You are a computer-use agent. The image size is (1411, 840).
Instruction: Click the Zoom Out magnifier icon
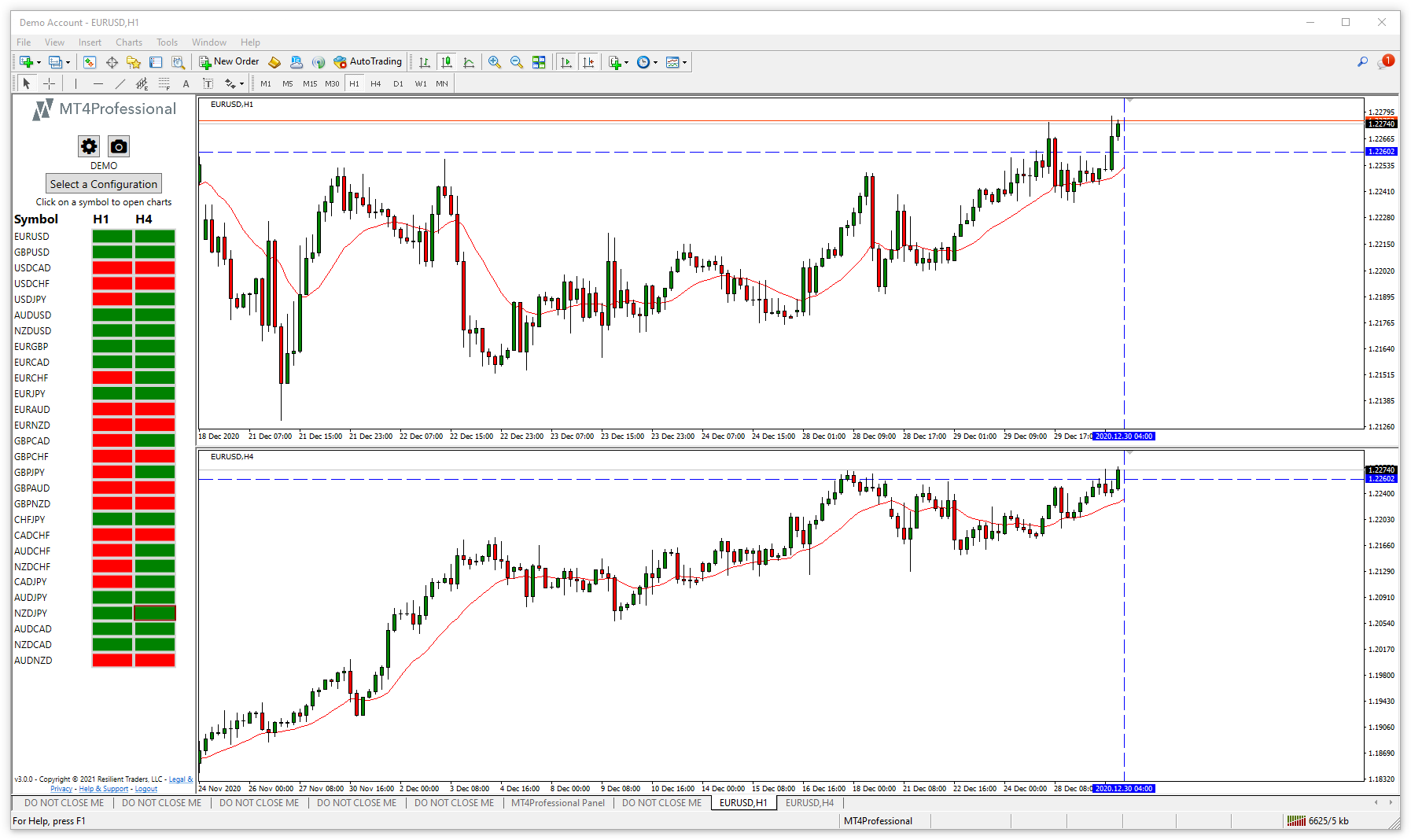[x=517, y=62]
